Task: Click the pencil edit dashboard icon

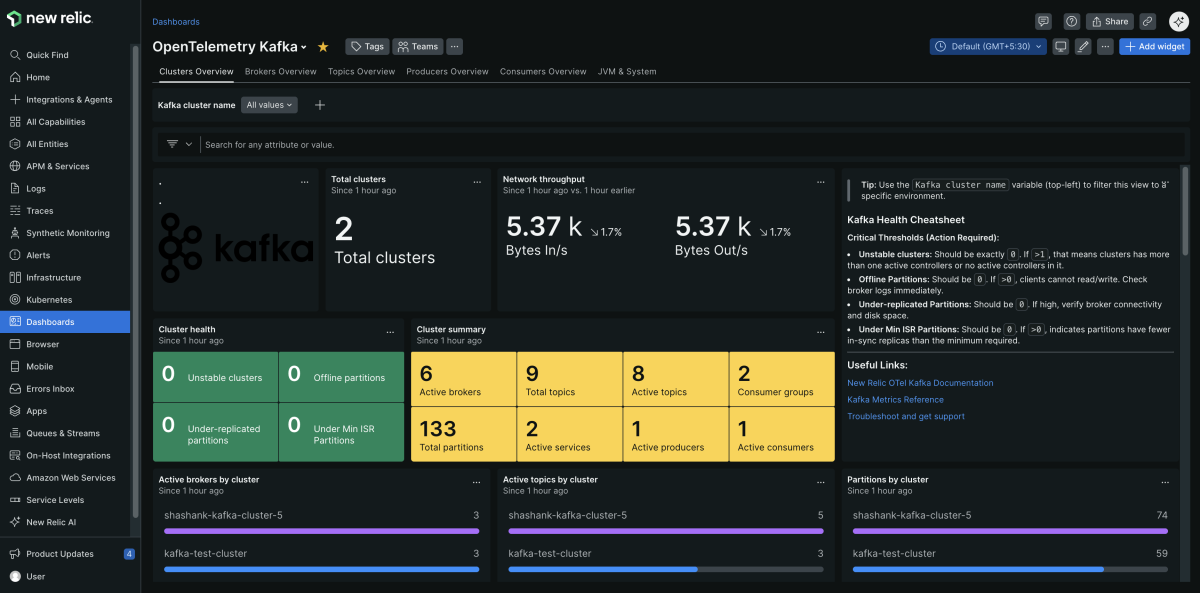Action: [x=1083, y=47]
